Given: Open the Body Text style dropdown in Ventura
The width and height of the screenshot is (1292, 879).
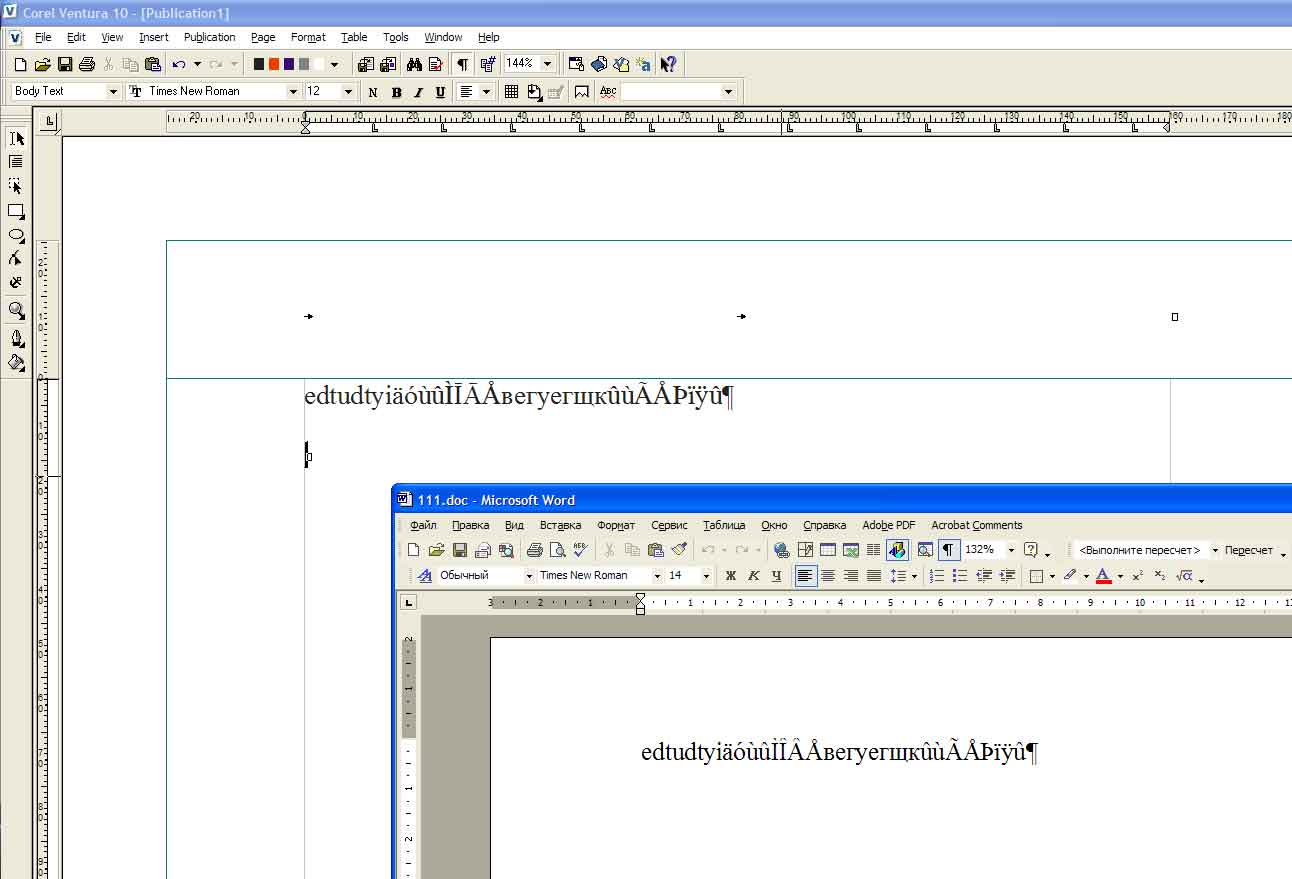Looking at the screenshot, I should pos(113,92).
